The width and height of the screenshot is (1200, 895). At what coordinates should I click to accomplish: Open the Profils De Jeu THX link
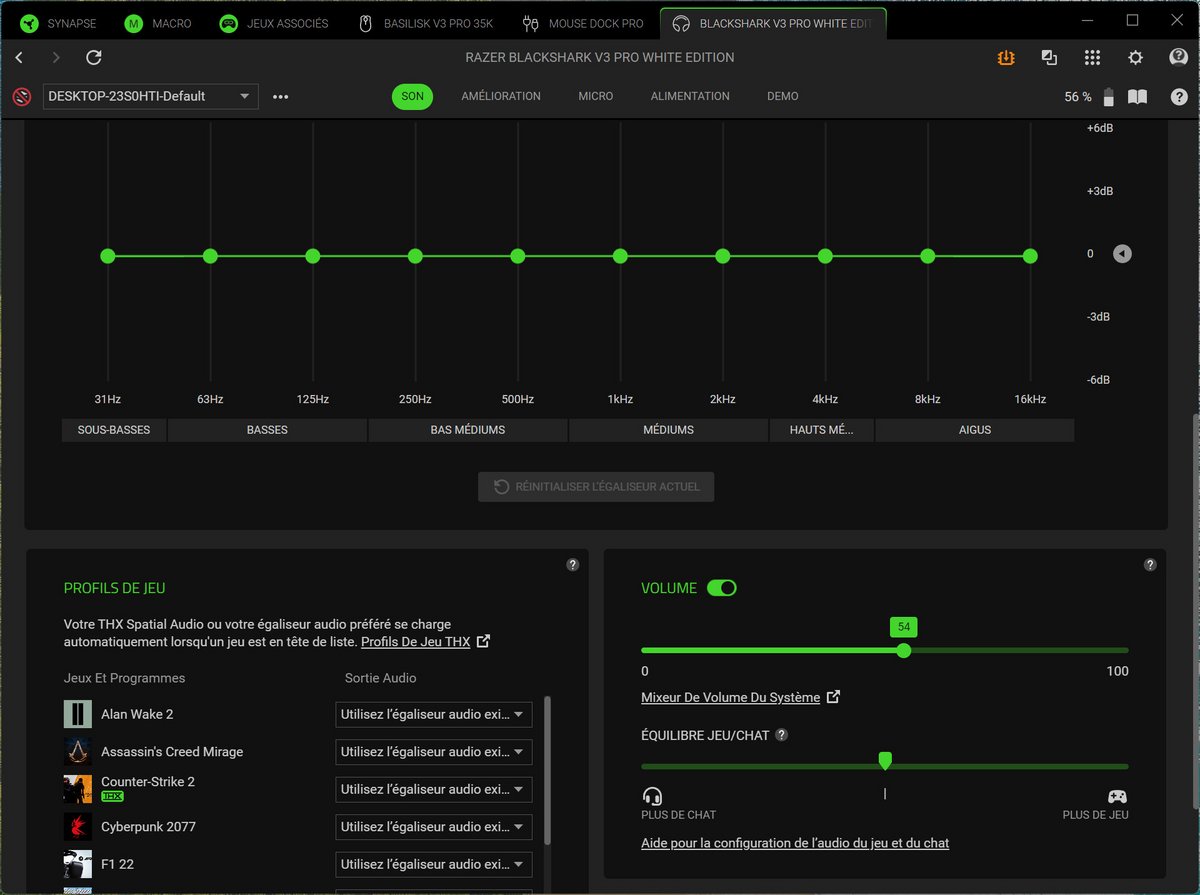[415, 642]
